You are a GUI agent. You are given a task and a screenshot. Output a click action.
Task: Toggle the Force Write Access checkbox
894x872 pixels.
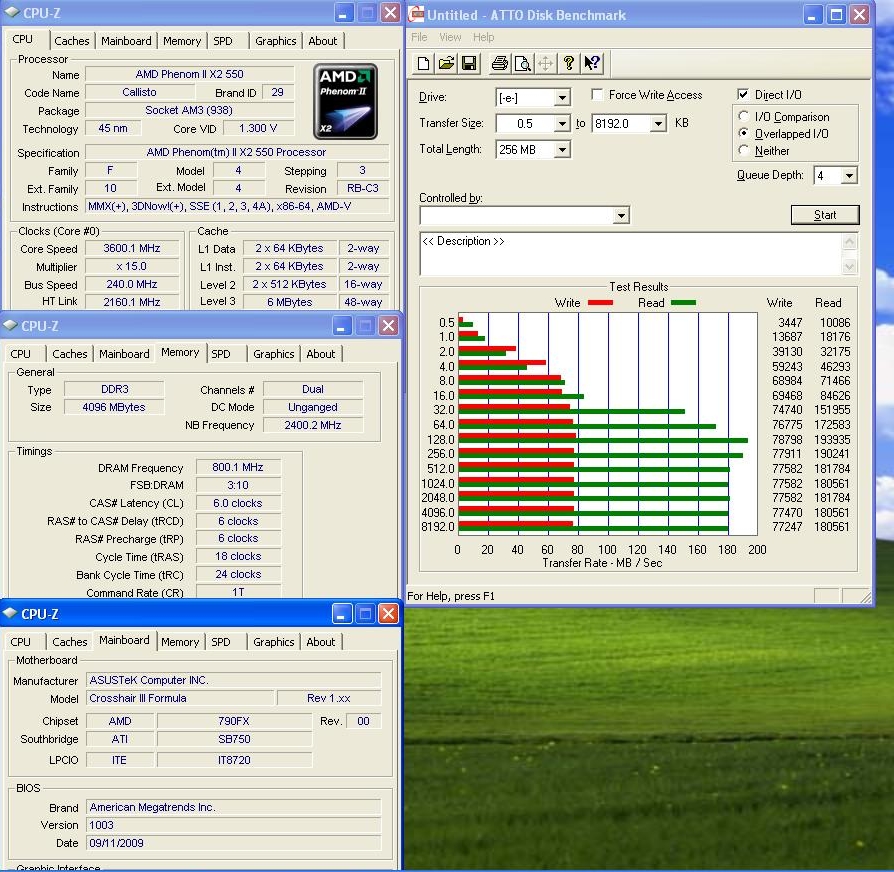coord(597,95)
